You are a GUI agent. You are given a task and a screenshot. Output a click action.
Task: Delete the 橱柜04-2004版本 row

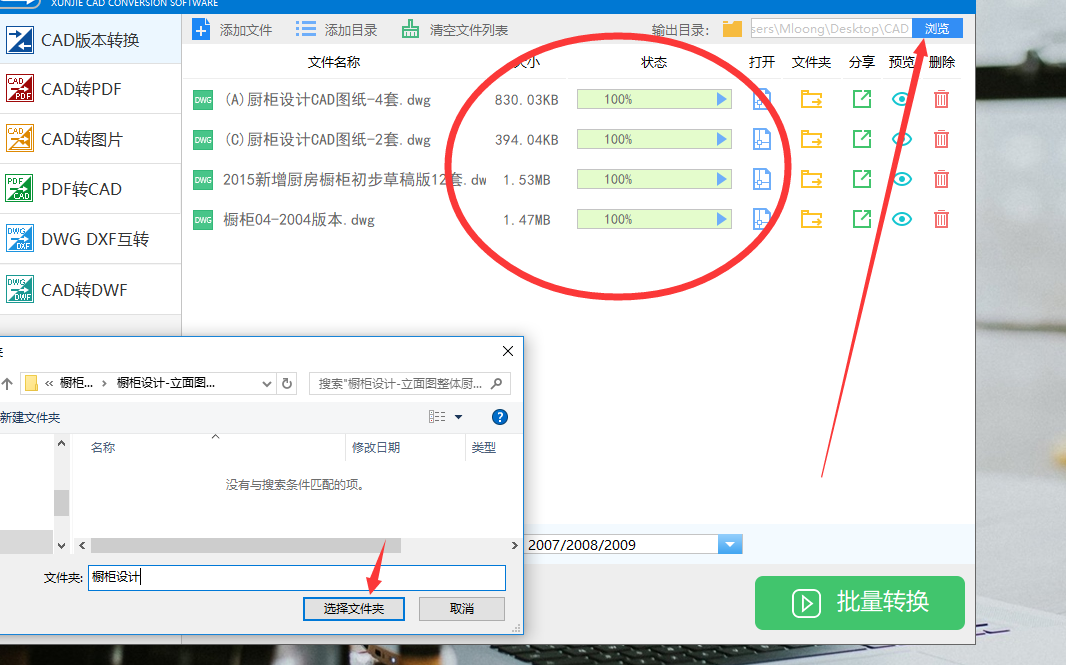click(x=941, y=219)
